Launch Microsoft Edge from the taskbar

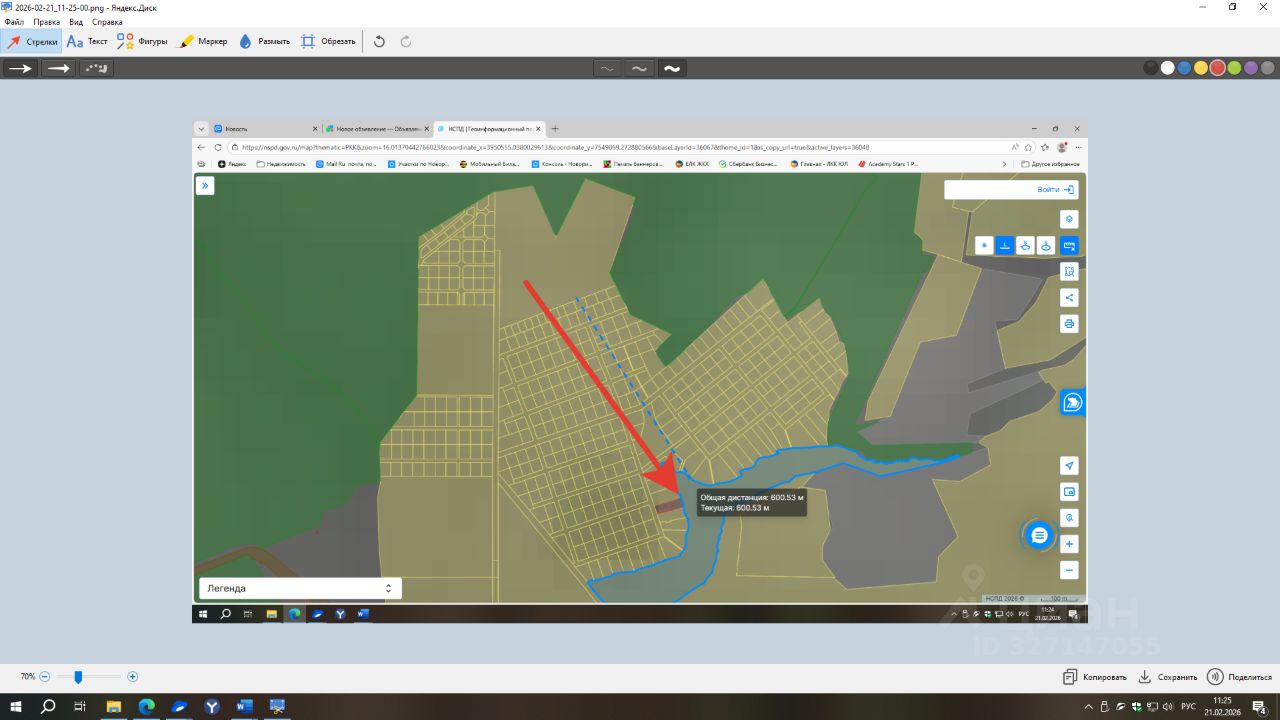[x=147, y=707]
